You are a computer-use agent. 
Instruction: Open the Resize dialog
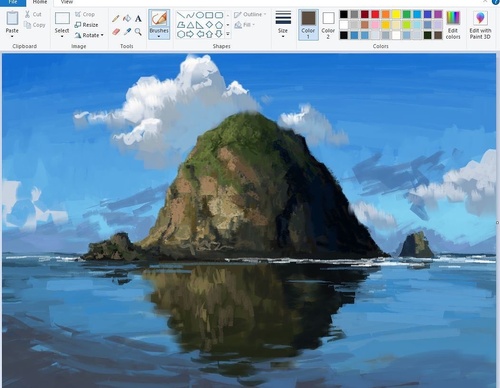click(86, 25)
